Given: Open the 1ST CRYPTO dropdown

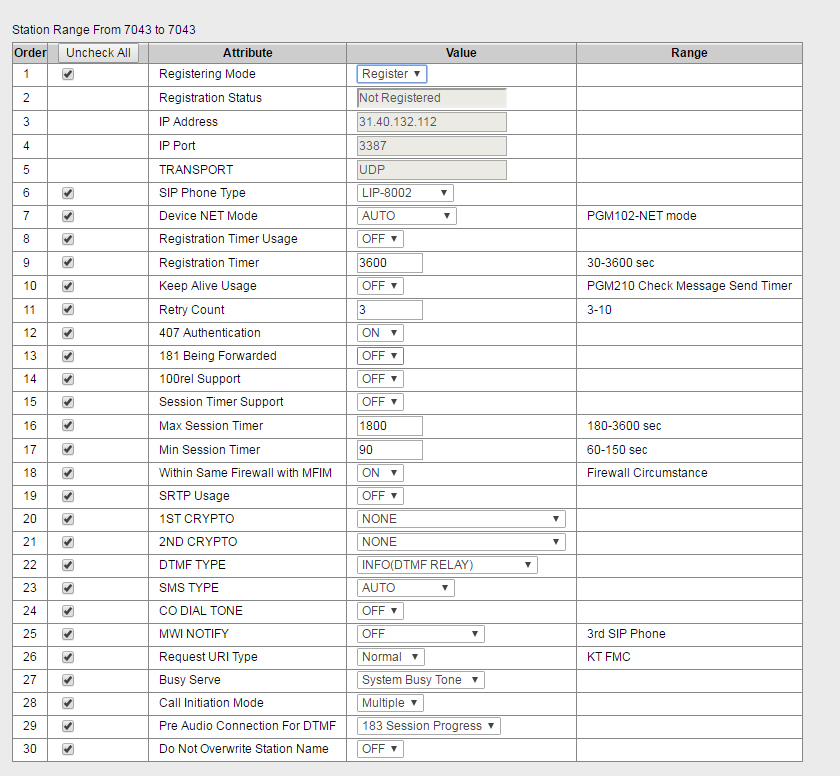Looking at the screenshot, I should click(461, 519).
